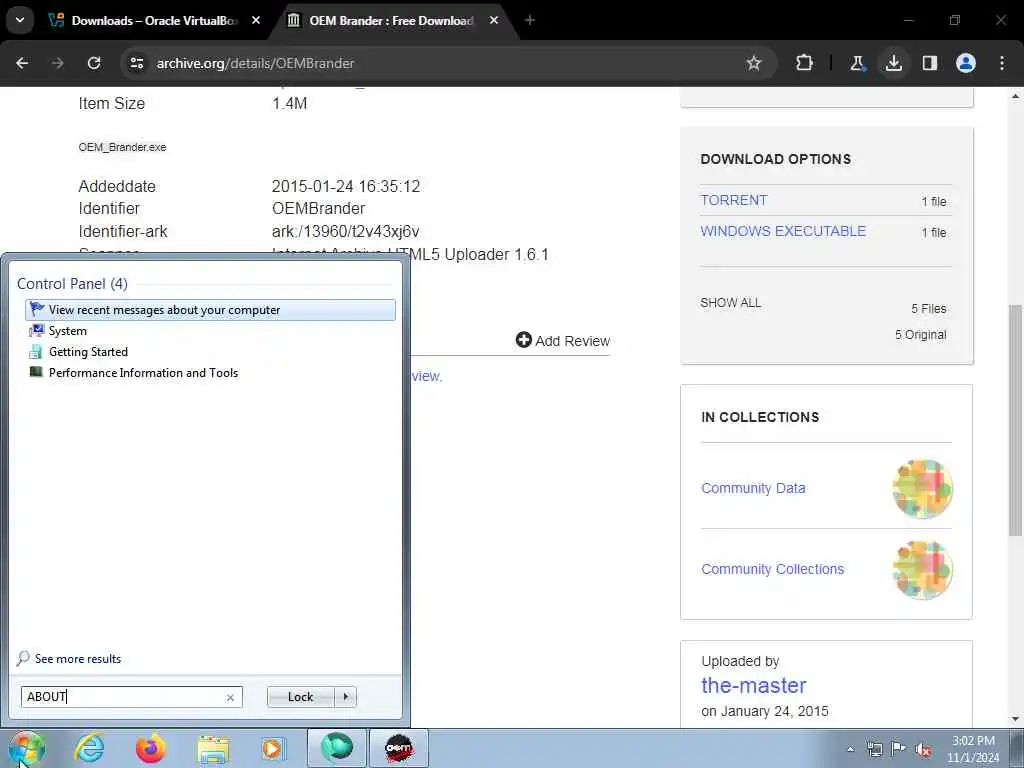Open the Extensions puzzle icon
The width and height of the screenshot is (1024, 768).
point(805,63)
